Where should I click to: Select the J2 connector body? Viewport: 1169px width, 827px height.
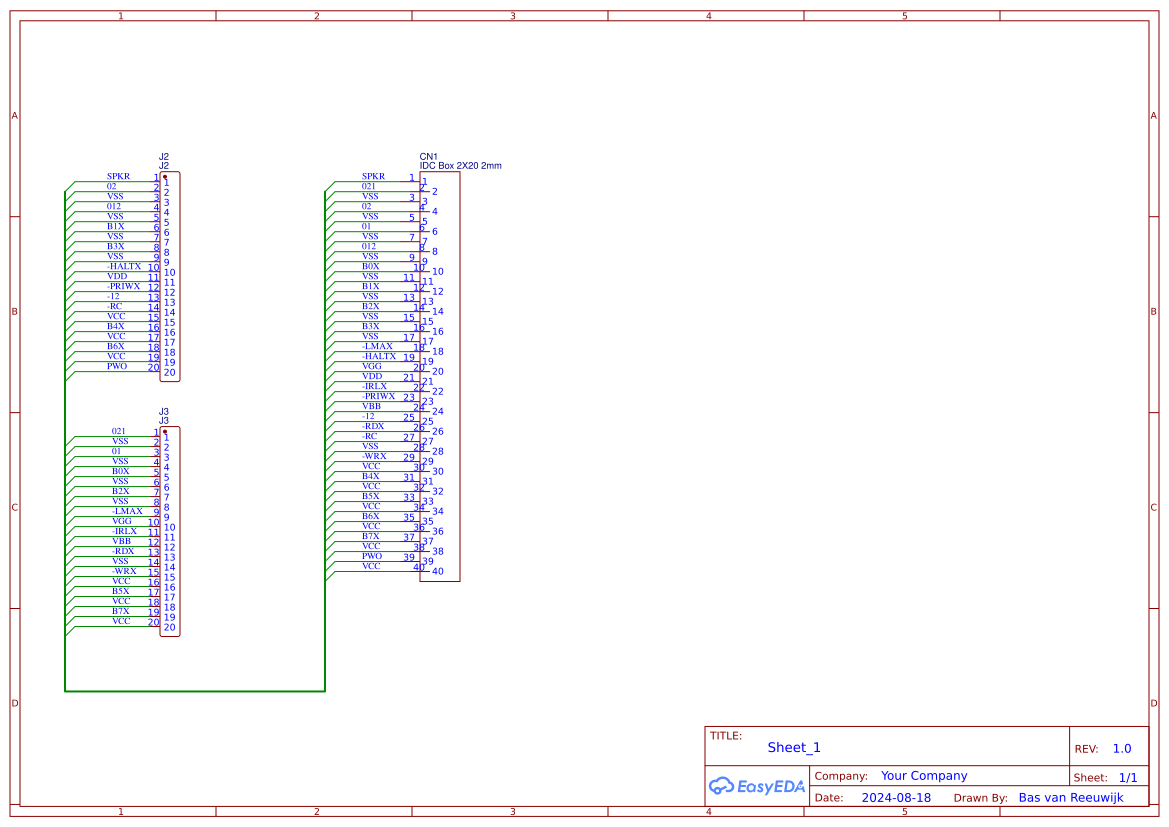pyautogui.click(x=170, y=277)
